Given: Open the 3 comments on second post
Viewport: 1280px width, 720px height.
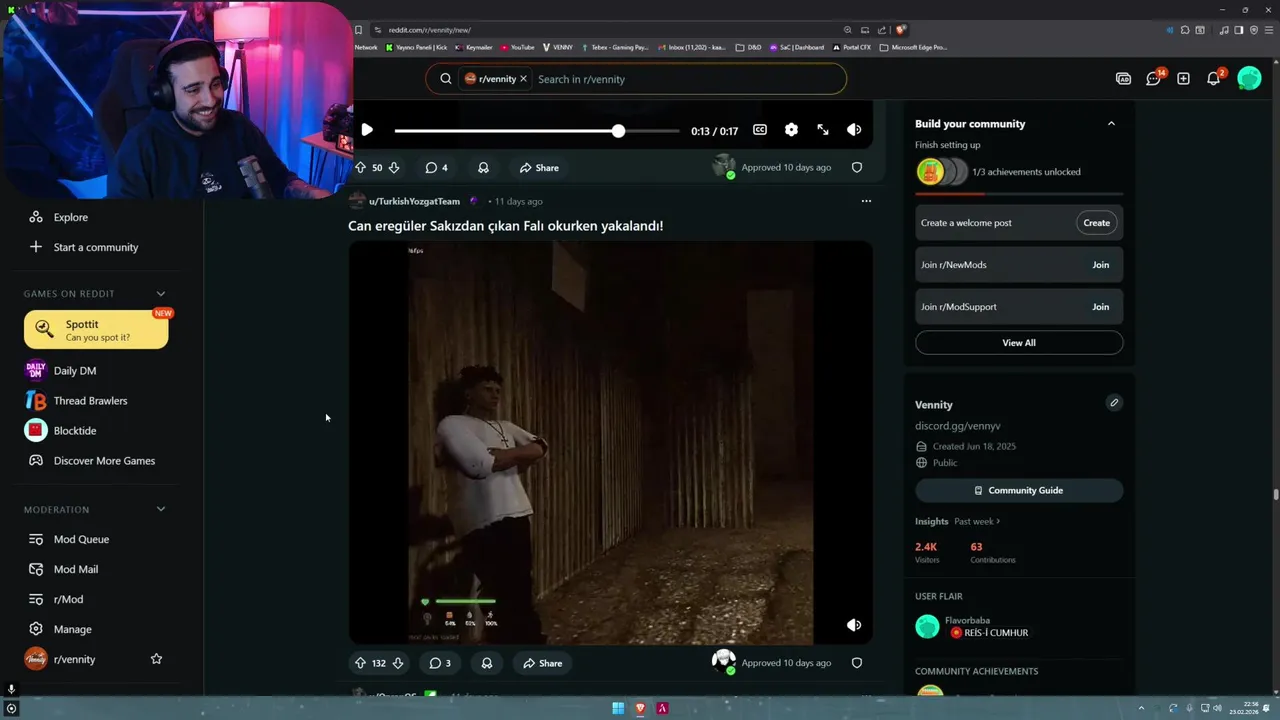Looking at the screenshot, I should point(439,663).
